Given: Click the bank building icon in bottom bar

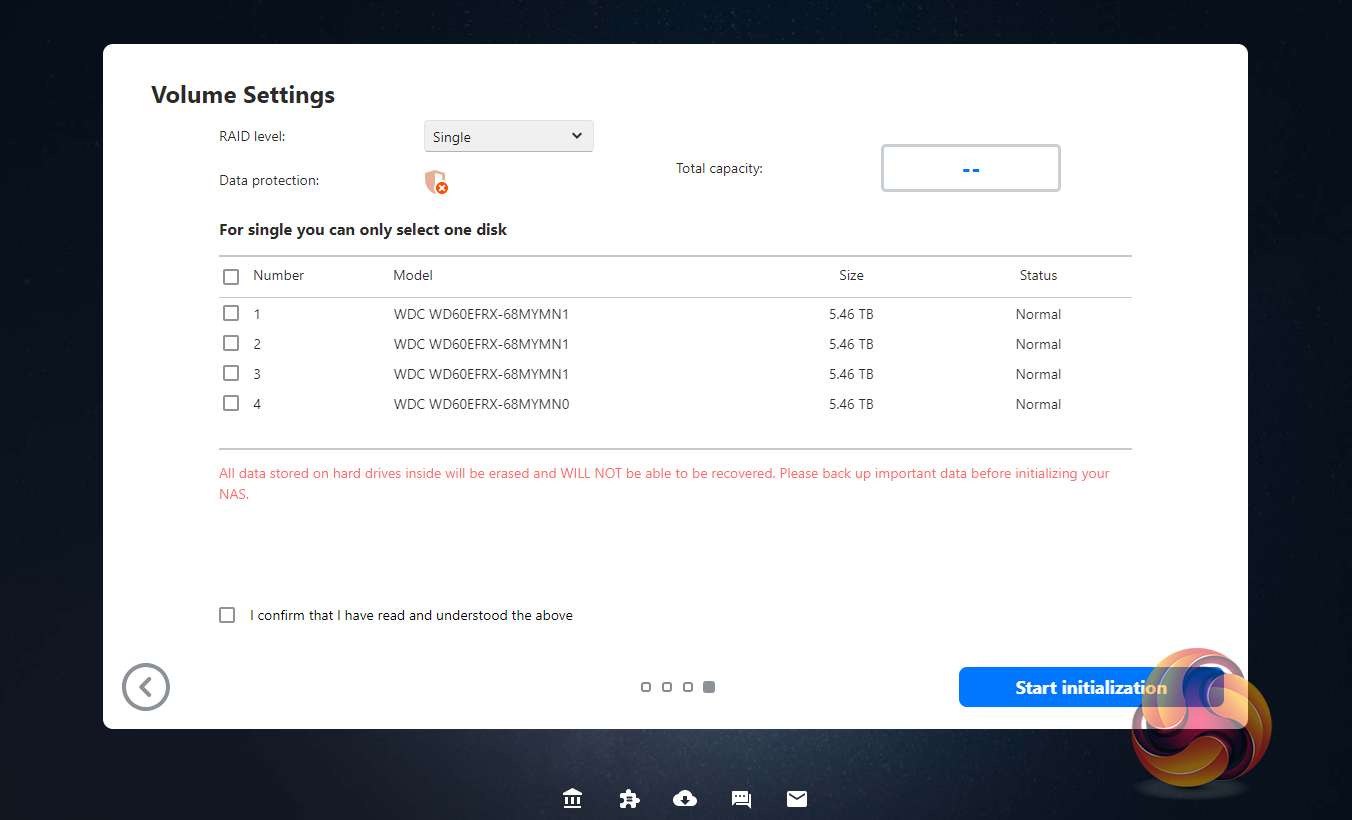Looking at the screenshot, I should pos(573,798).
